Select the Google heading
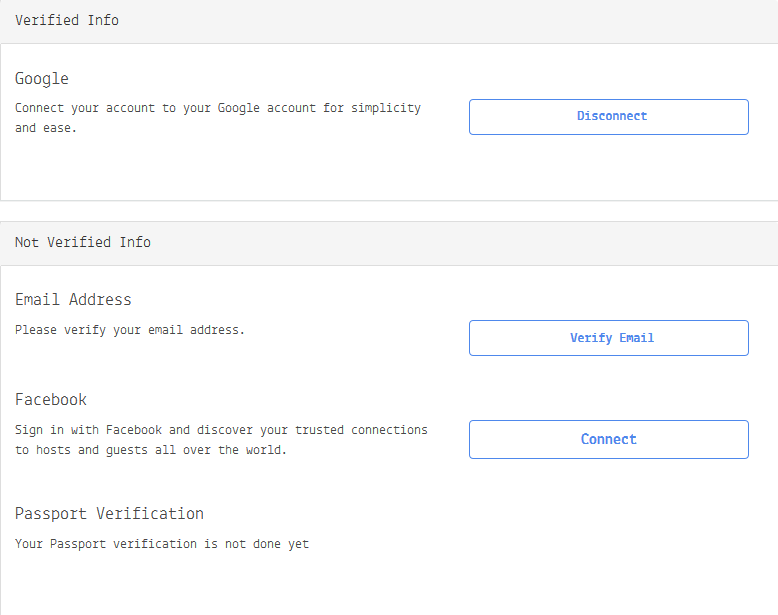The image size is (778, 615). 42,79
